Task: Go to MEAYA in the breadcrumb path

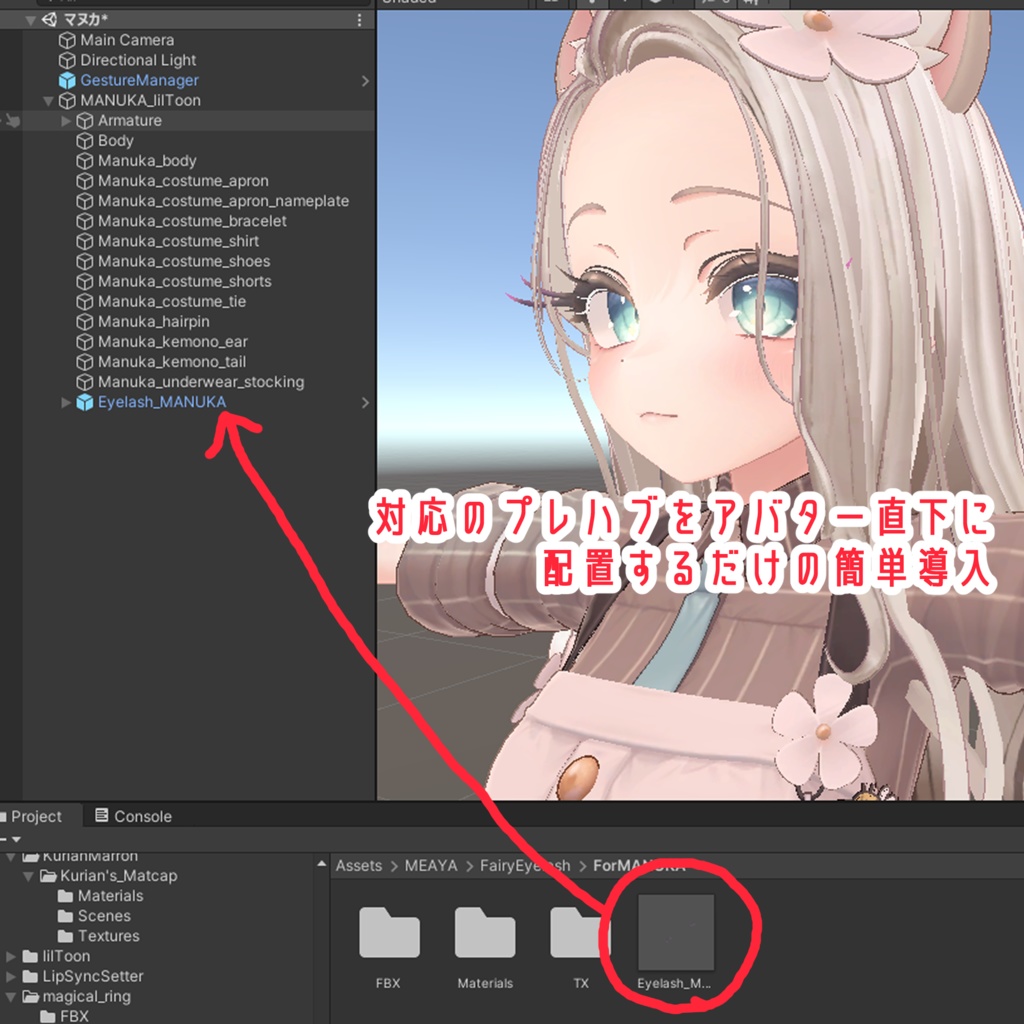Action: coord(431,866)
